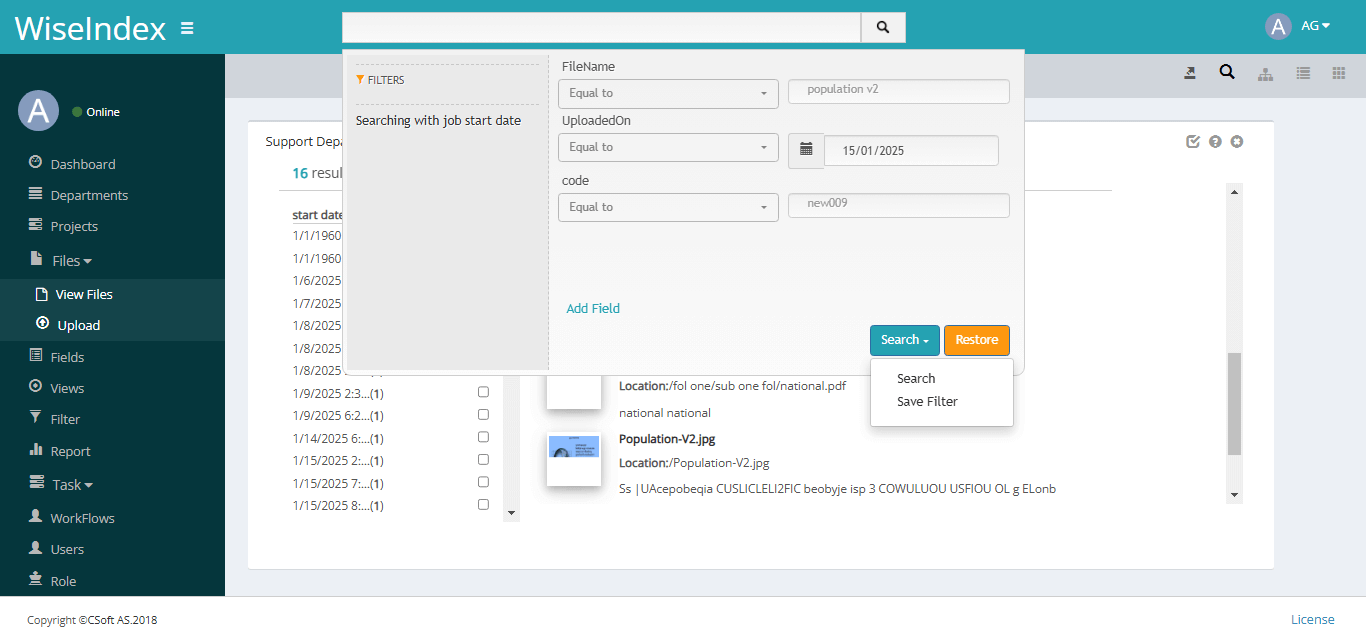Expand the code condition dropdown
1366x641 pixels.
click(667, 207)
